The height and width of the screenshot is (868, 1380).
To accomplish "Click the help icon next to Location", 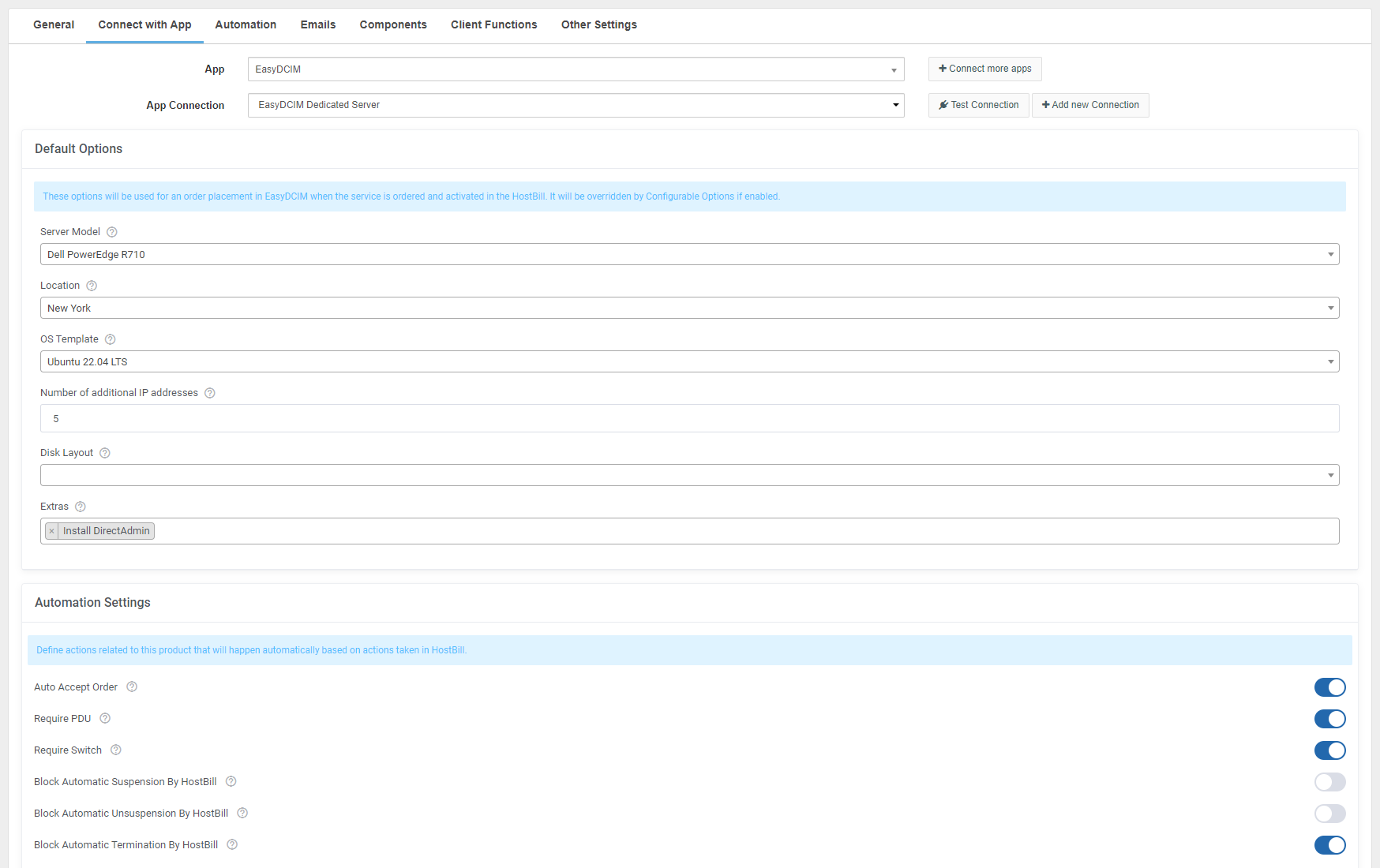I will point(92,285).
